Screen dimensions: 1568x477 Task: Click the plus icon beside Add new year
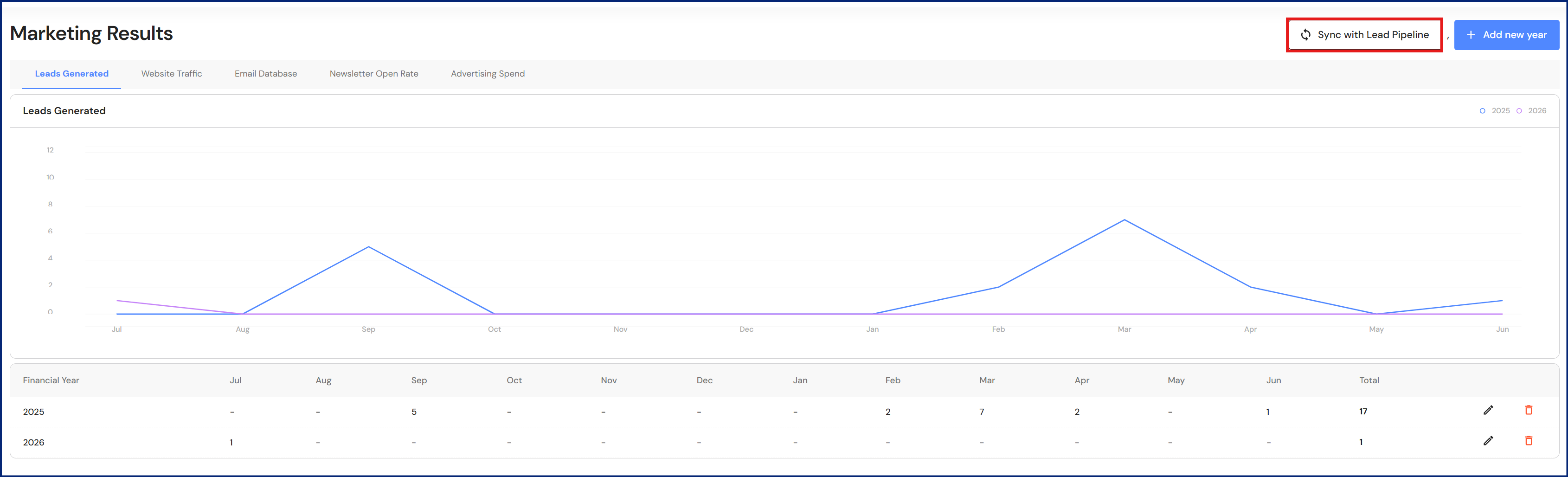coord(1471,35)
